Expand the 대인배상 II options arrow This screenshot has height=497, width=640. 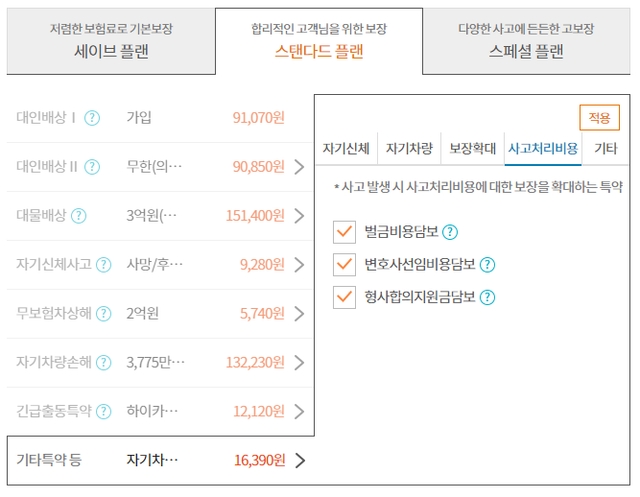tap(299, 167)
